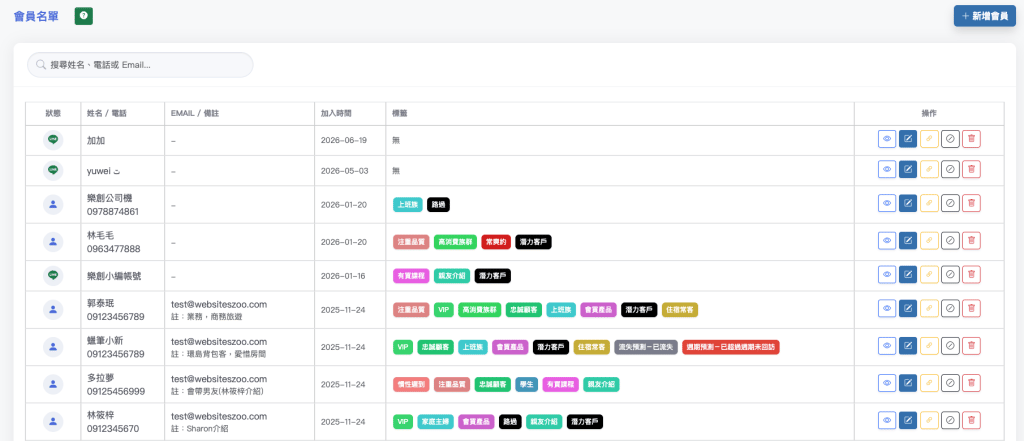Click eye icon for 郭泰珉
The height and width of the screenshot is (441, 1024).
tap(887, 308)
